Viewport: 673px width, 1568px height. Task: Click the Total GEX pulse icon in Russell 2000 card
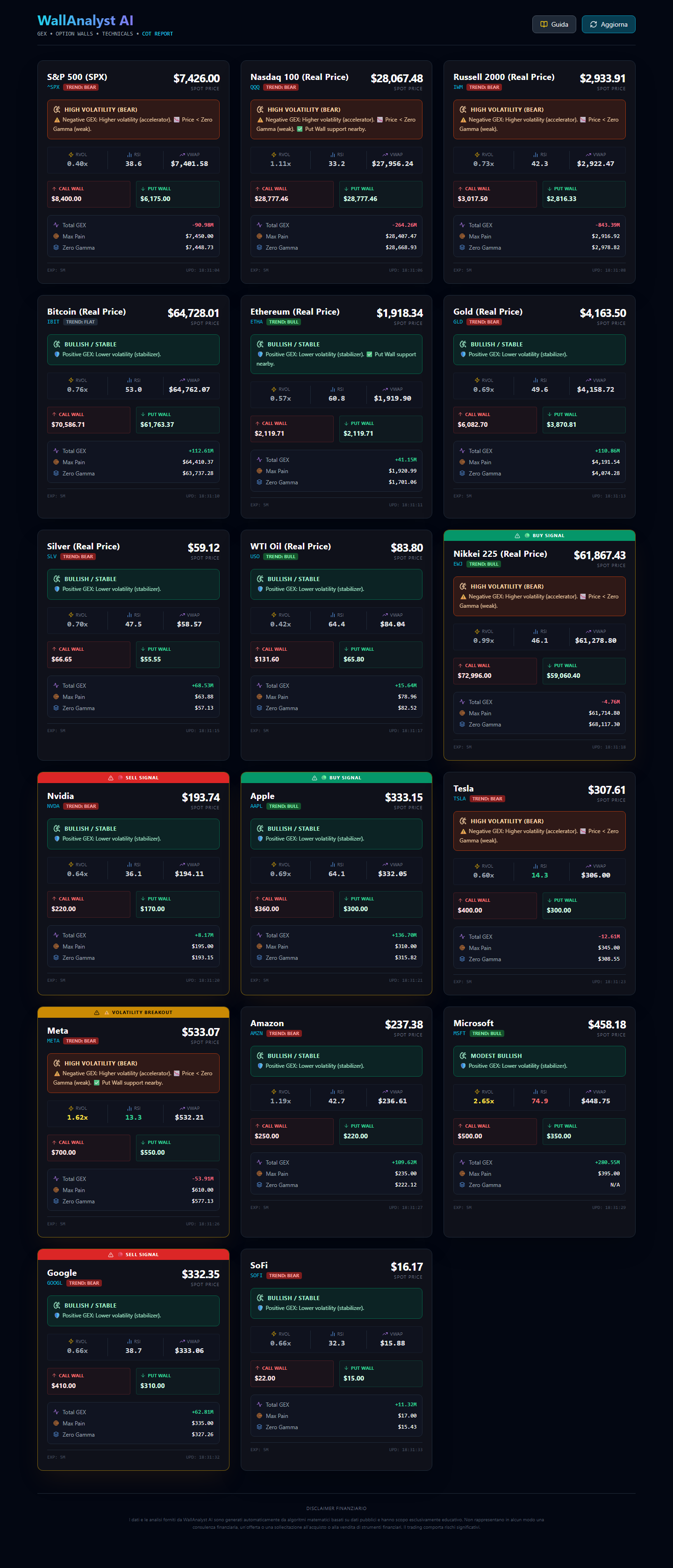[x=462, y=225]
